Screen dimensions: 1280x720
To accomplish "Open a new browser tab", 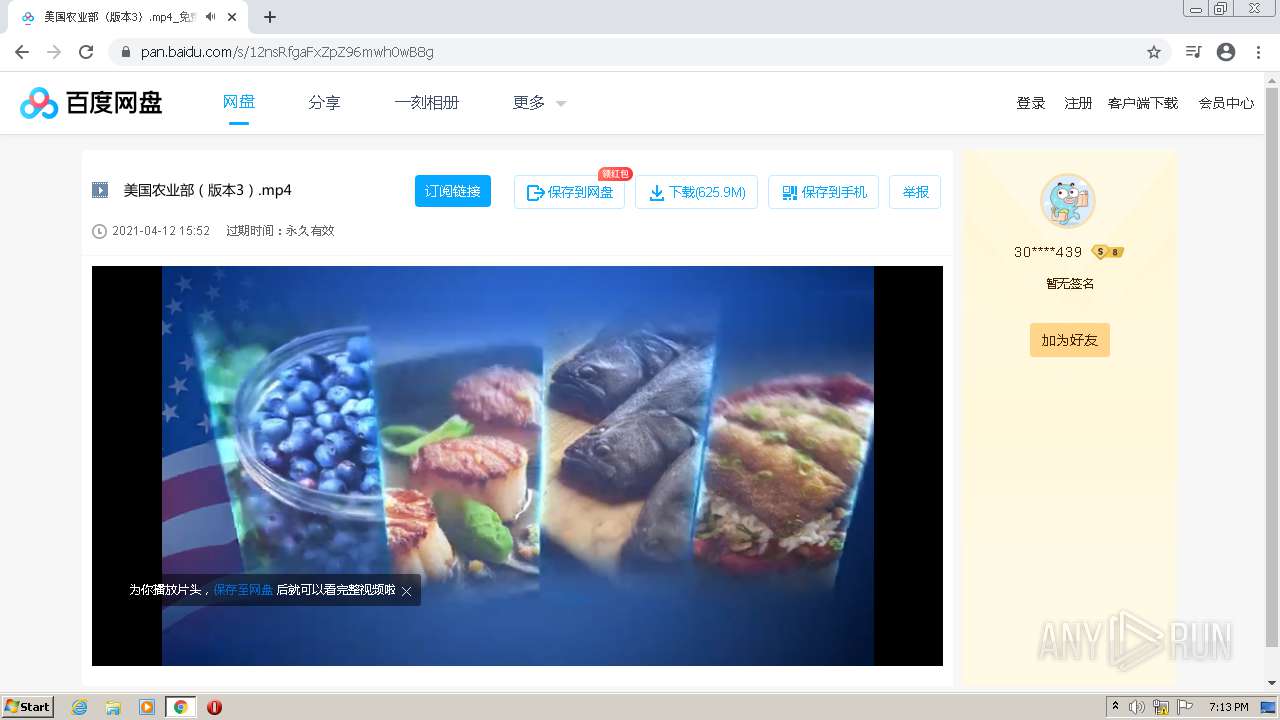I will coord(270,17).
